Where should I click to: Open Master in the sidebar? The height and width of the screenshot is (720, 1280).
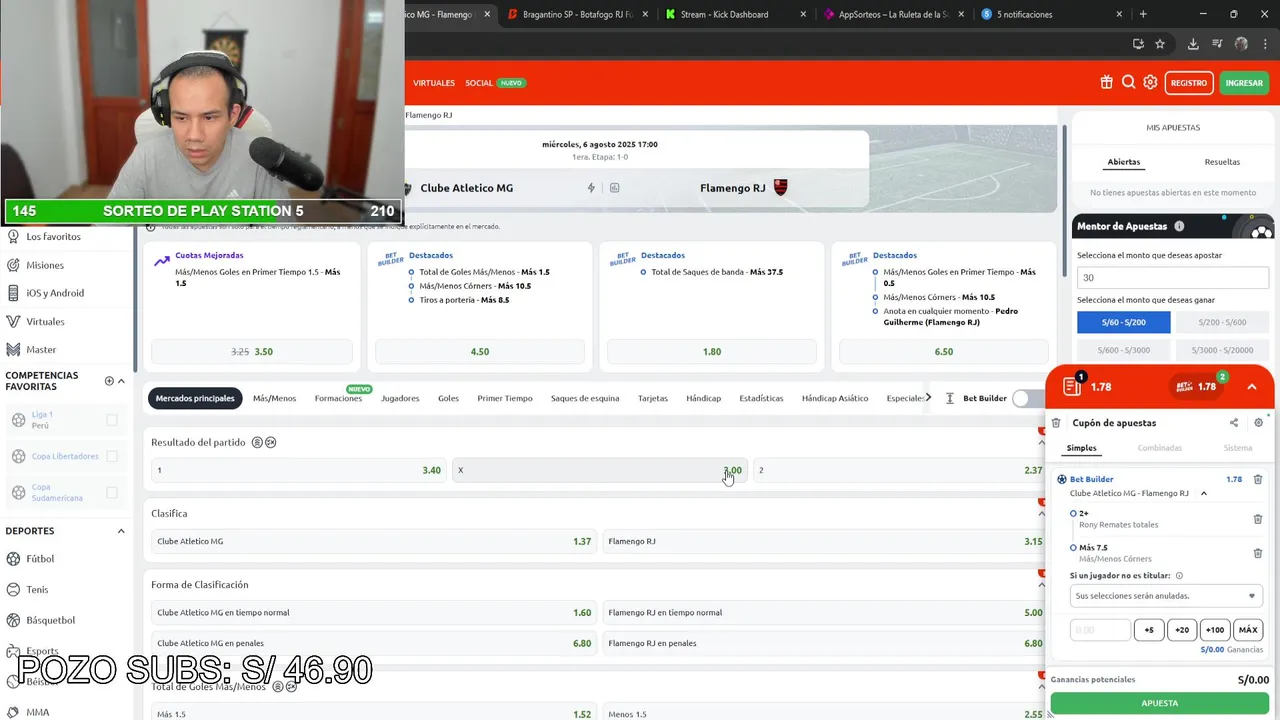pos(41,349)
